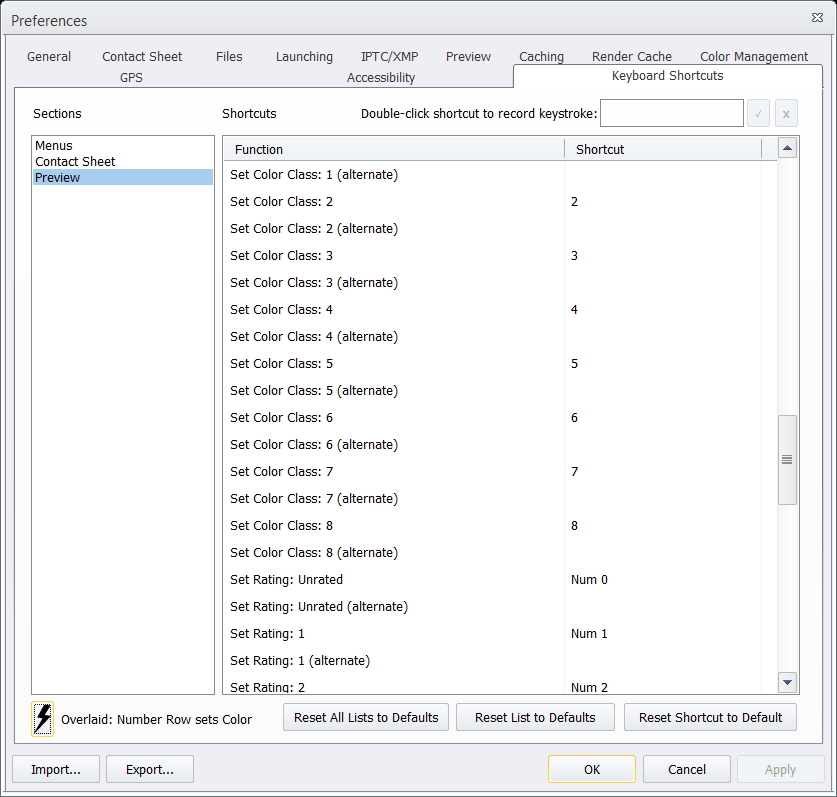837x797 pixels.
Task: Click the shortcut recording input field
Action: (671, 113)
